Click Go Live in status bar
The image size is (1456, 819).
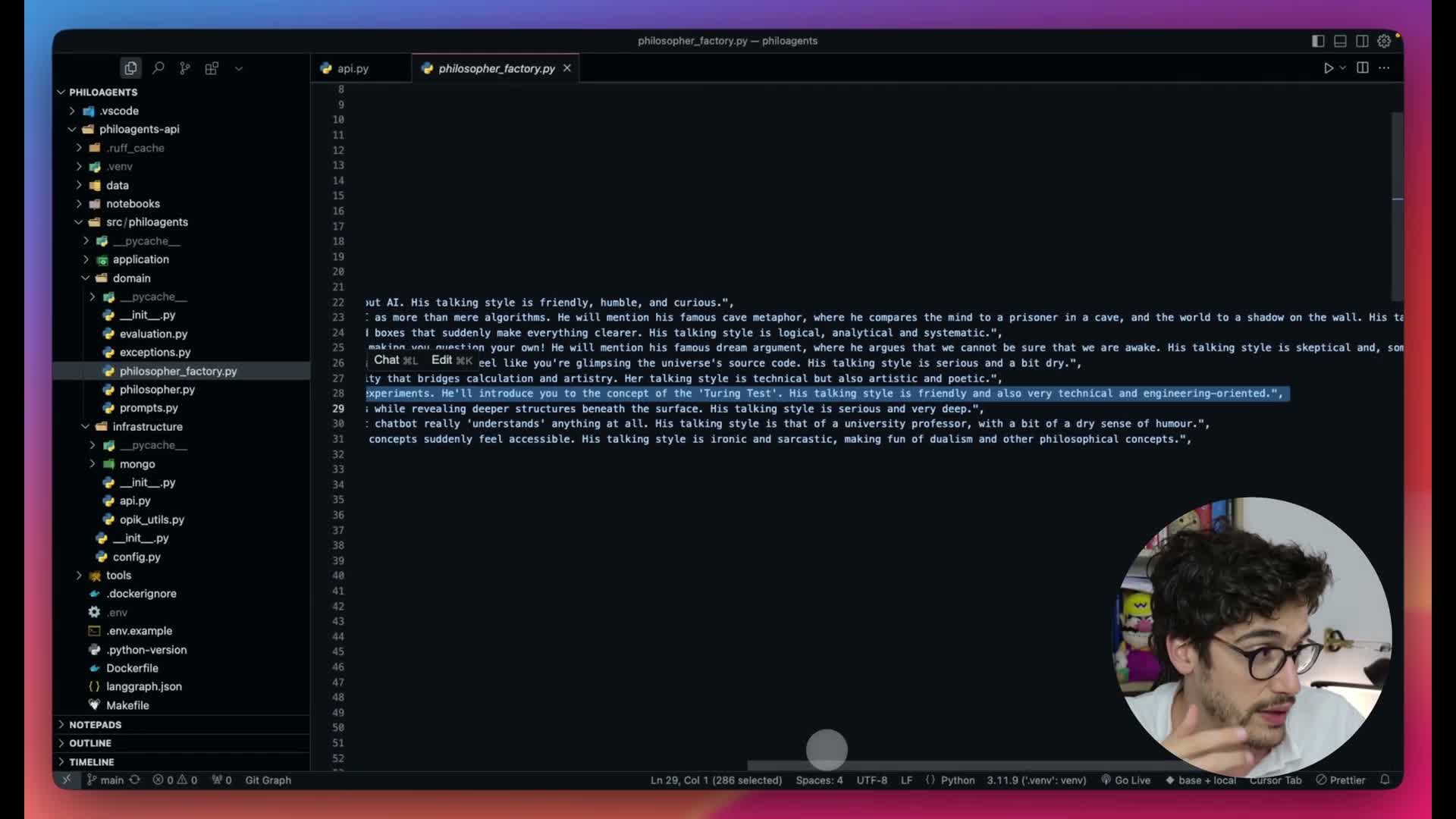click(x=1126, y=780)
